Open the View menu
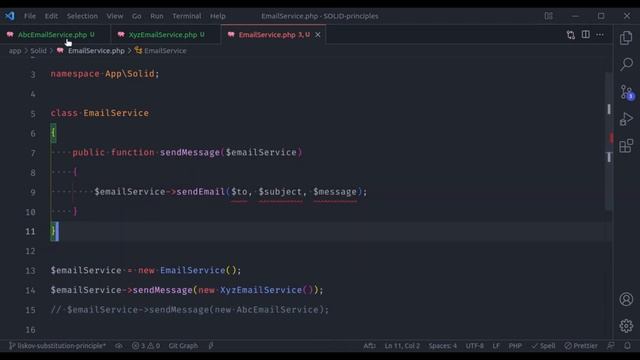Screen dimensions: 640x360 tap(115, 16)
